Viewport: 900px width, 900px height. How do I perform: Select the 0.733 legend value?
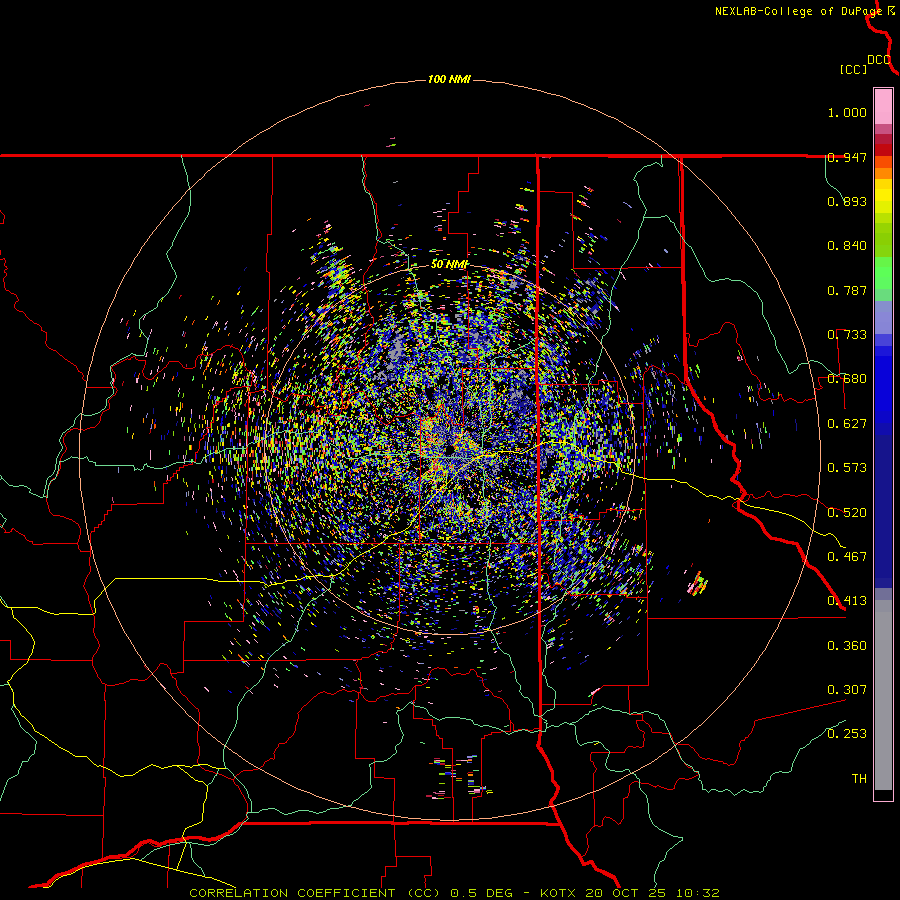coord(847,335)
